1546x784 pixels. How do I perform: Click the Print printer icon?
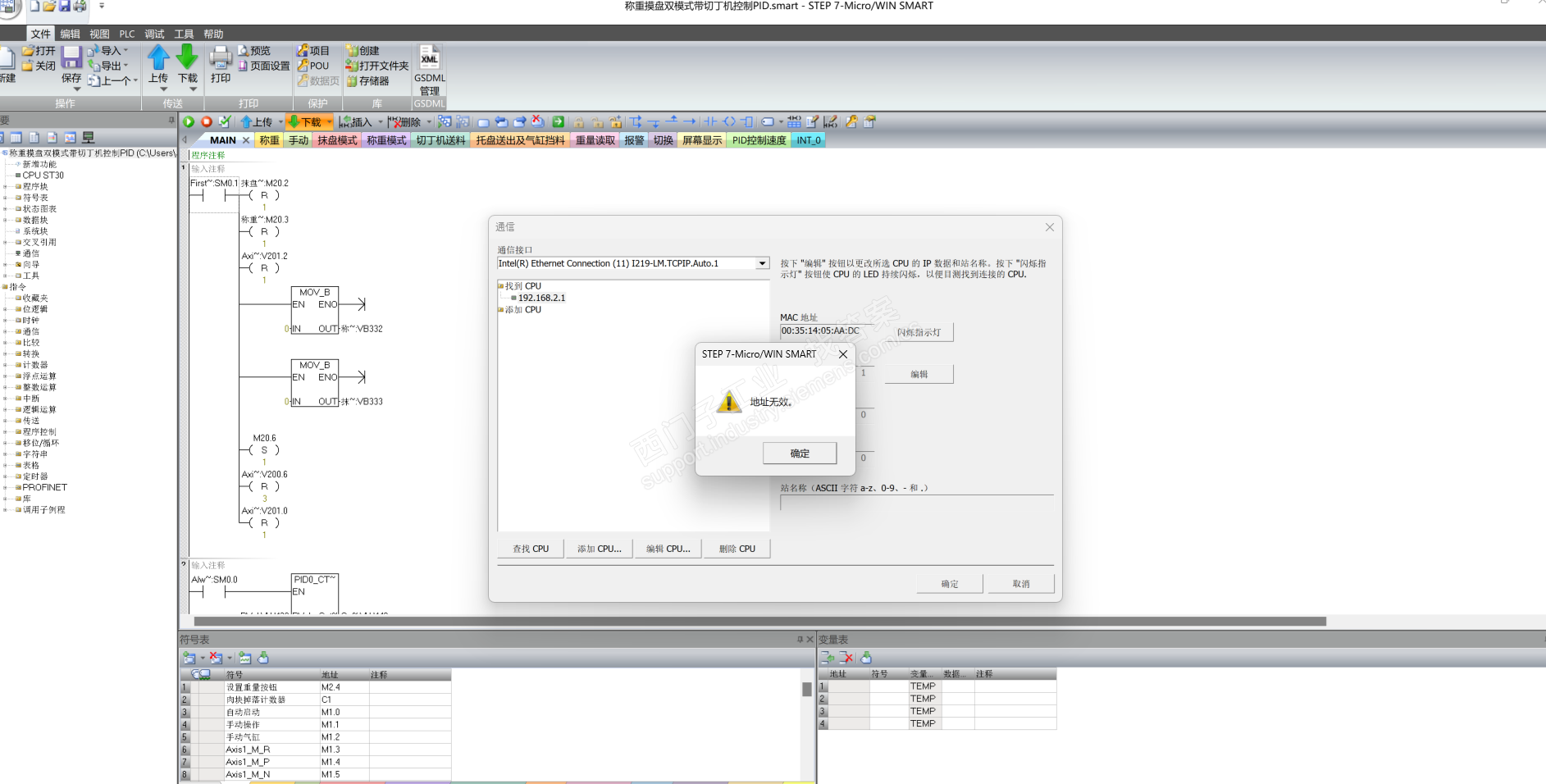click(x=221, y=57)
